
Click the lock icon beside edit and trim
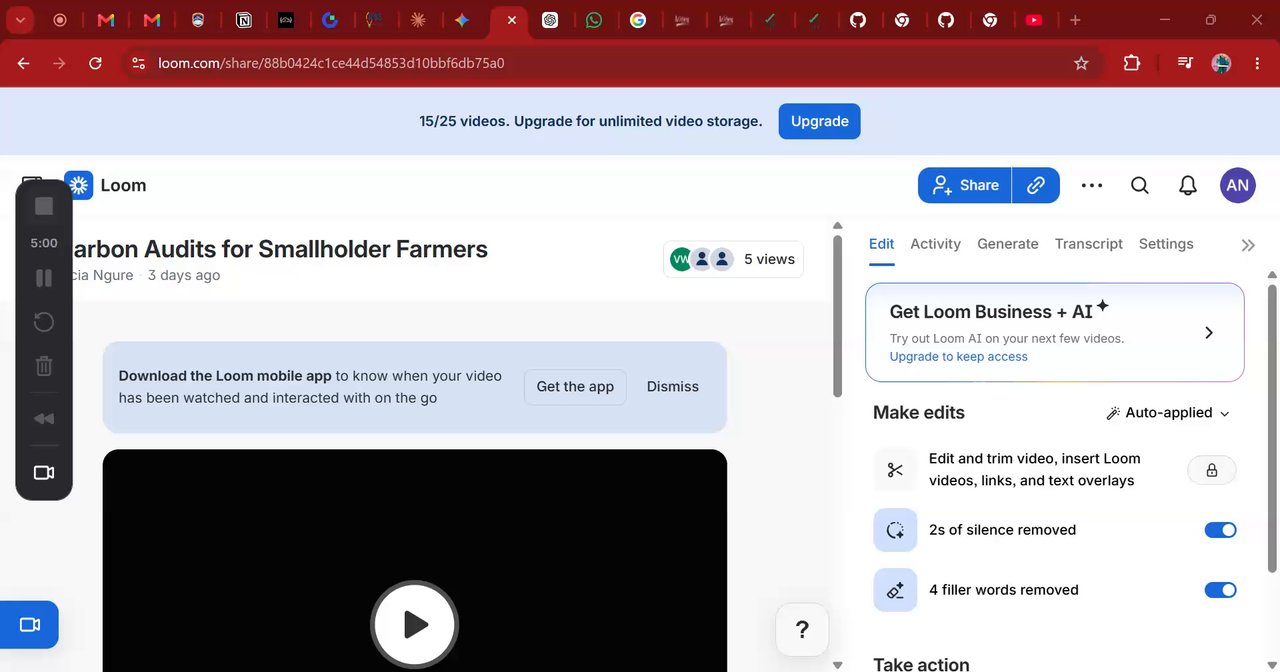1212,470
